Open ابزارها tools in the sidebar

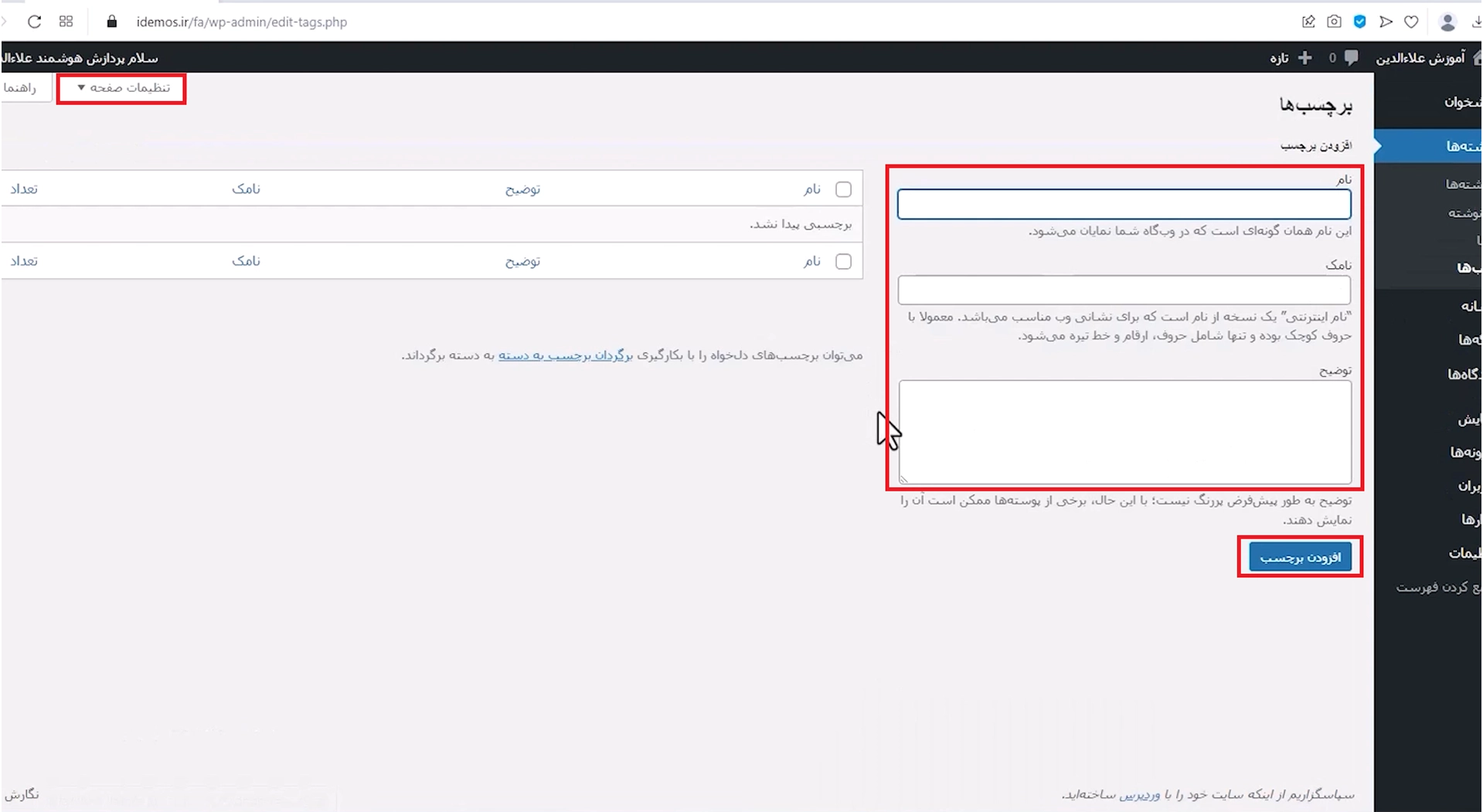(1471, 520)
